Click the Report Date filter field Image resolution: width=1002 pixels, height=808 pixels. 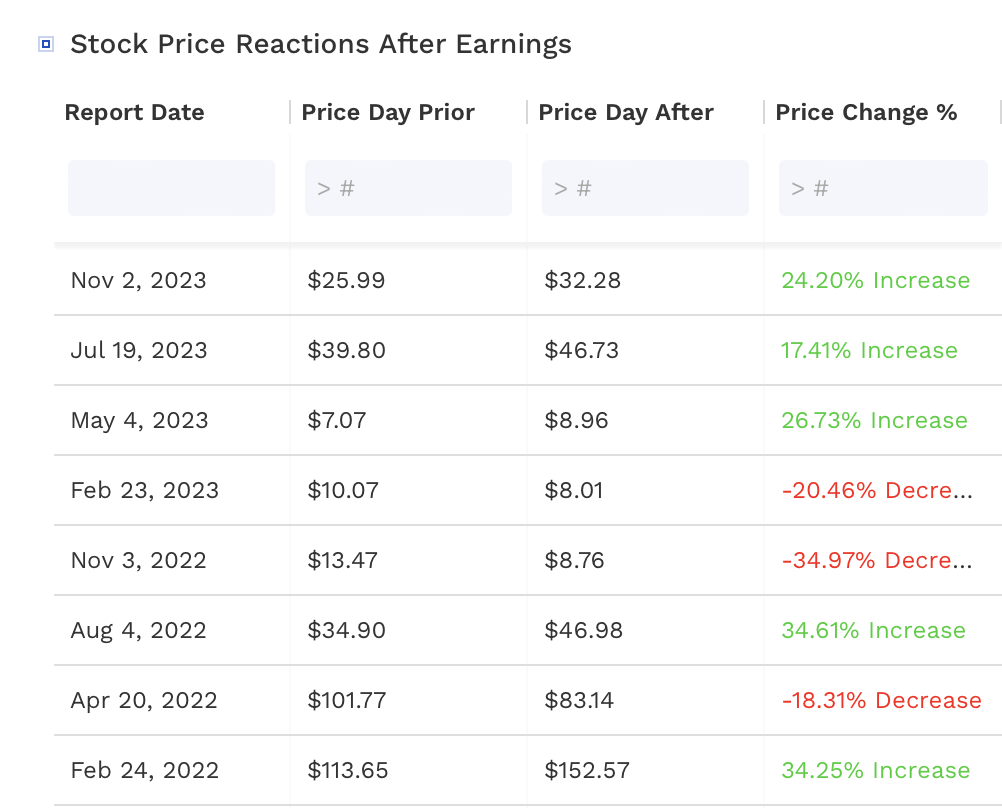[171, 187]
